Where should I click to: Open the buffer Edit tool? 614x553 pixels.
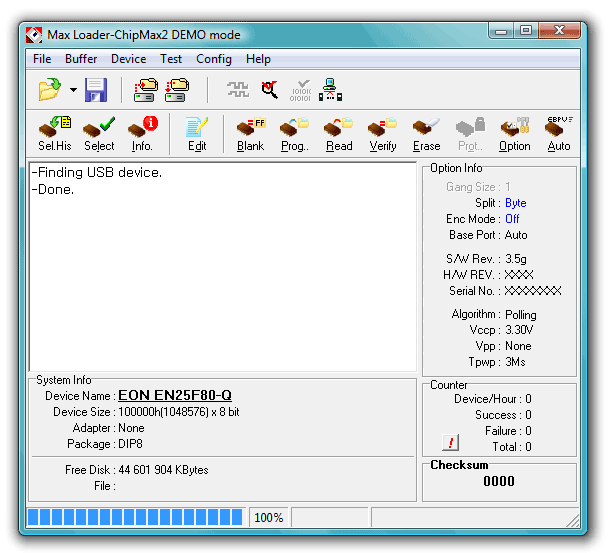[x=197, y=134]
